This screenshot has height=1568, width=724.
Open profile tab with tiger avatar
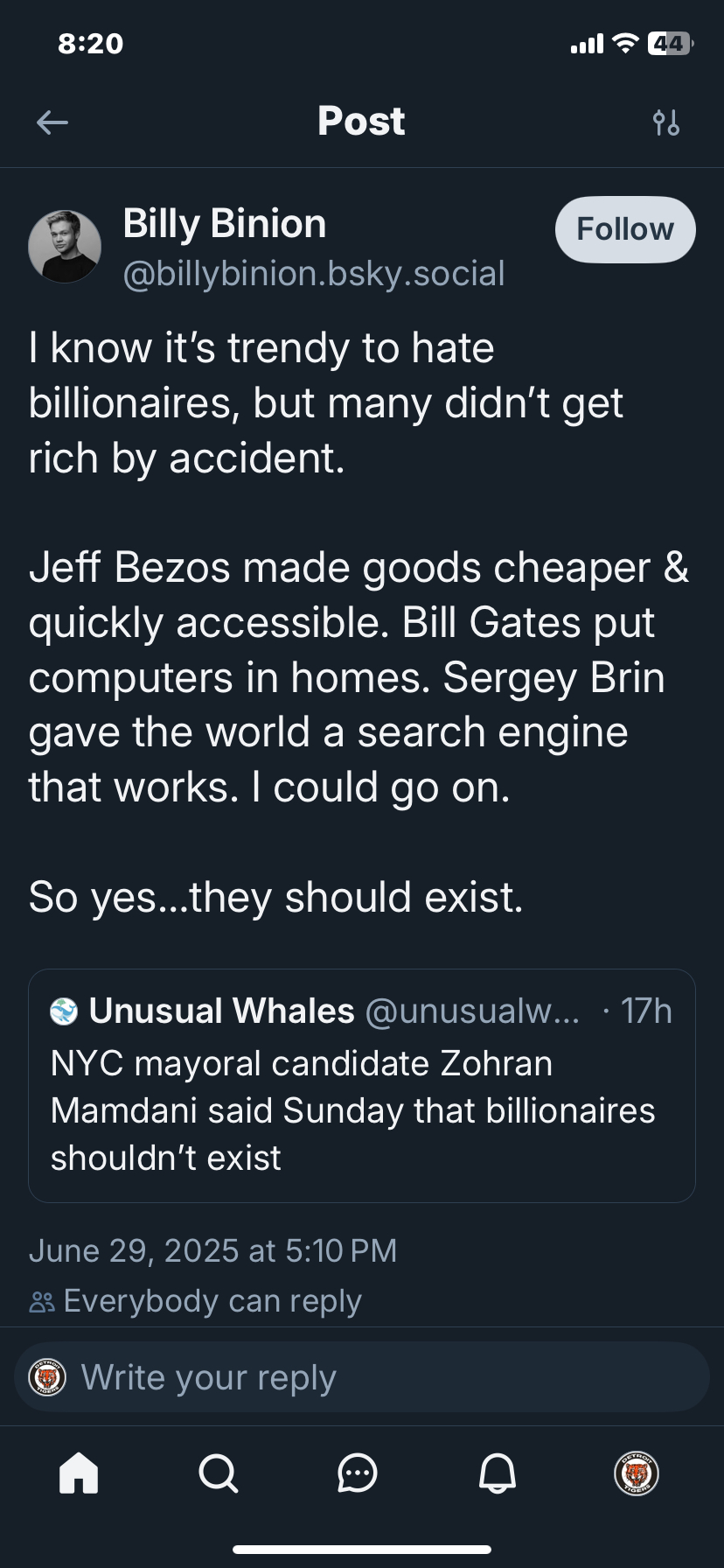pyautogui.click(x=637, y=1473)
